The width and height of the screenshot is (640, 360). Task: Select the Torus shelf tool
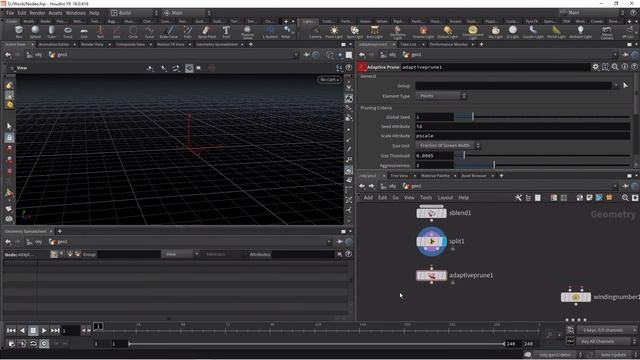(68, 31)
